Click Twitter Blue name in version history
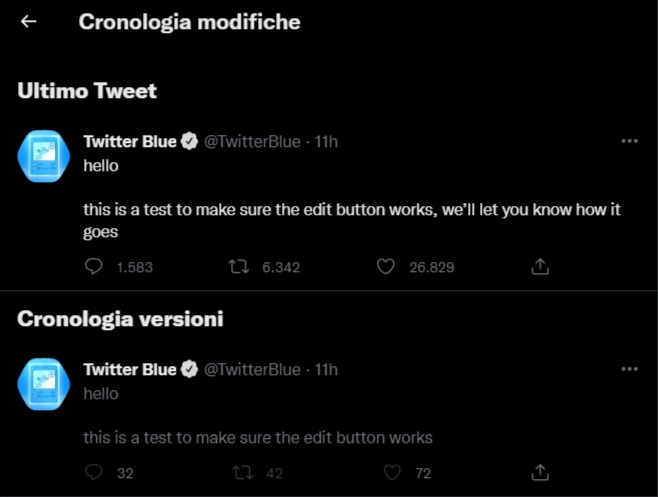This screenshot has width=658, height=497. point(130,370)
